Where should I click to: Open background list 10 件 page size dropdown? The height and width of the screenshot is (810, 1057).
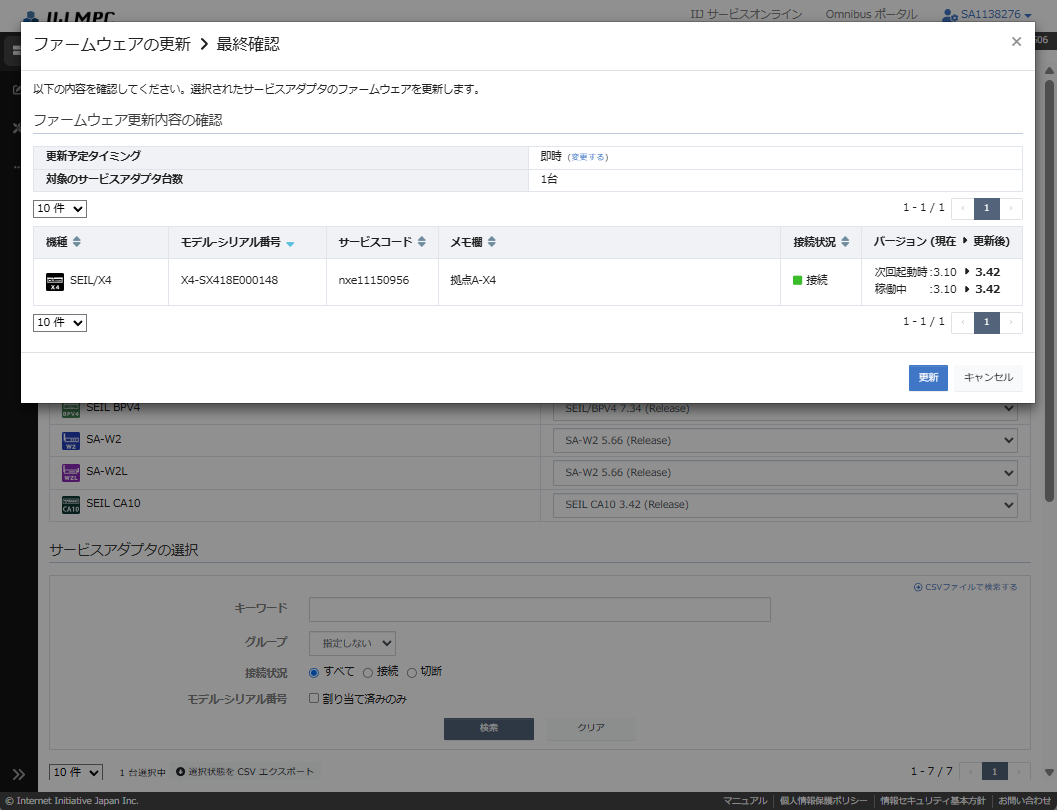tap(76, 772)
